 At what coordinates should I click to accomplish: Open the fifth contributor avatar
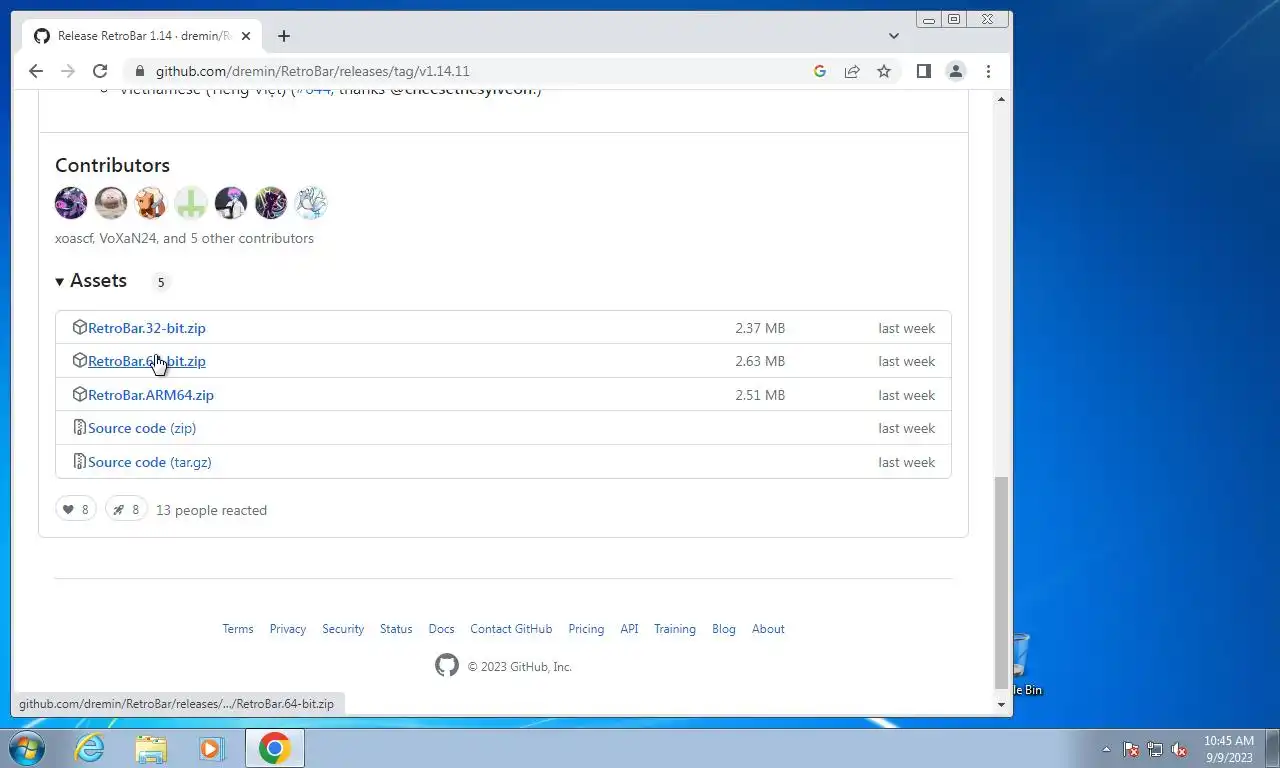click(231, 203)
